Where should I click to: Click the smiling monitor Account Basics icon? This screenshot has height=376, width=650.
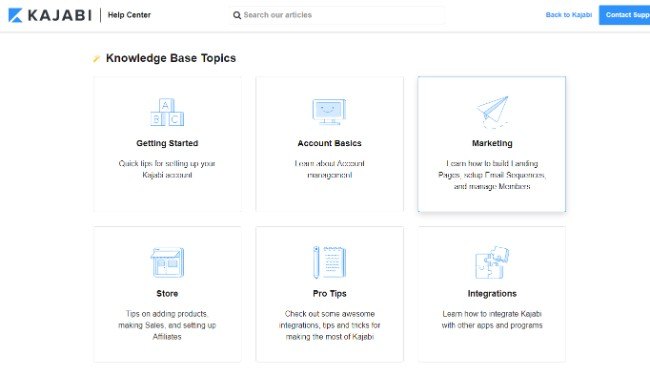tap(329, 112)
